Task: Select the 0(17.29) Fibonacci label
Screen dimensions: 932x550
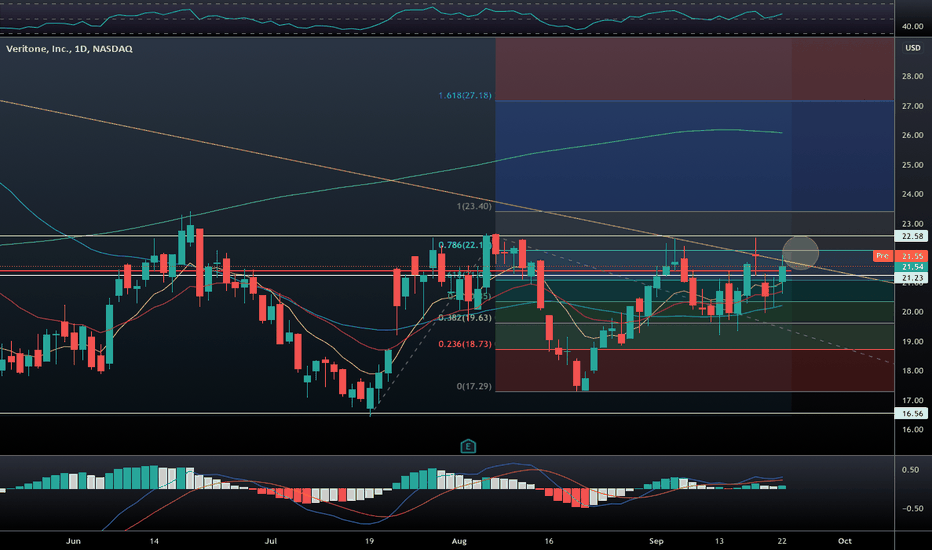Action: point(474,386)
